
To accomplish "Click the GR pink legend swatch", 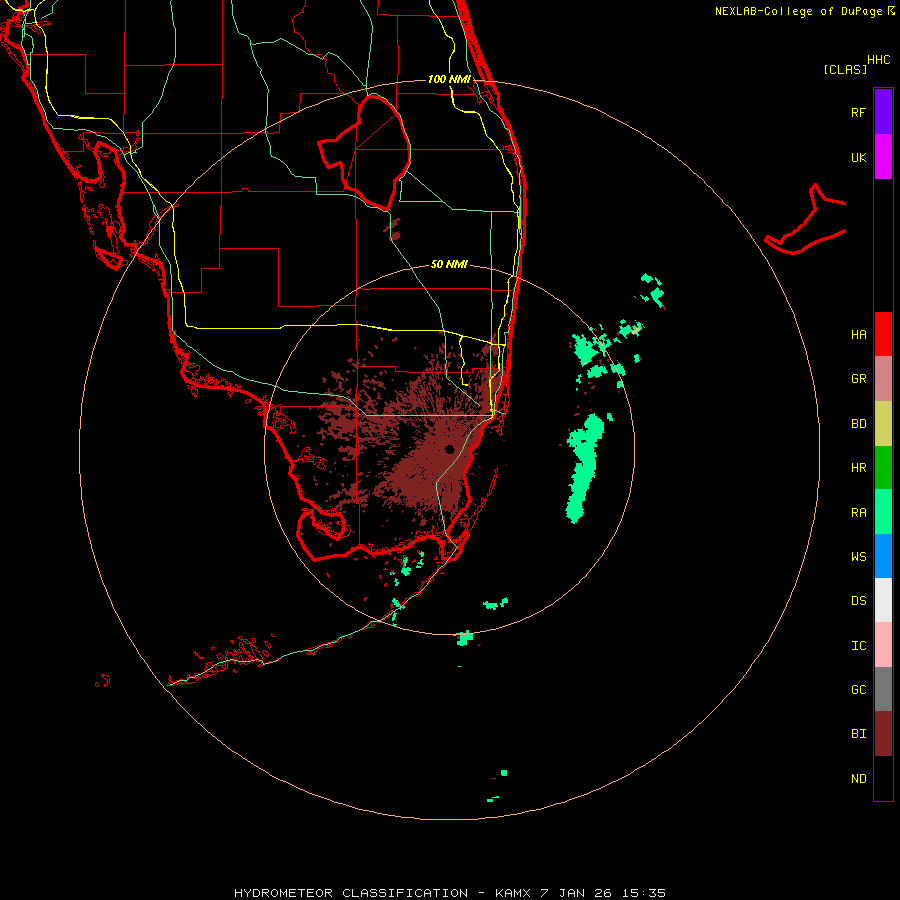I will pos(883,379).
